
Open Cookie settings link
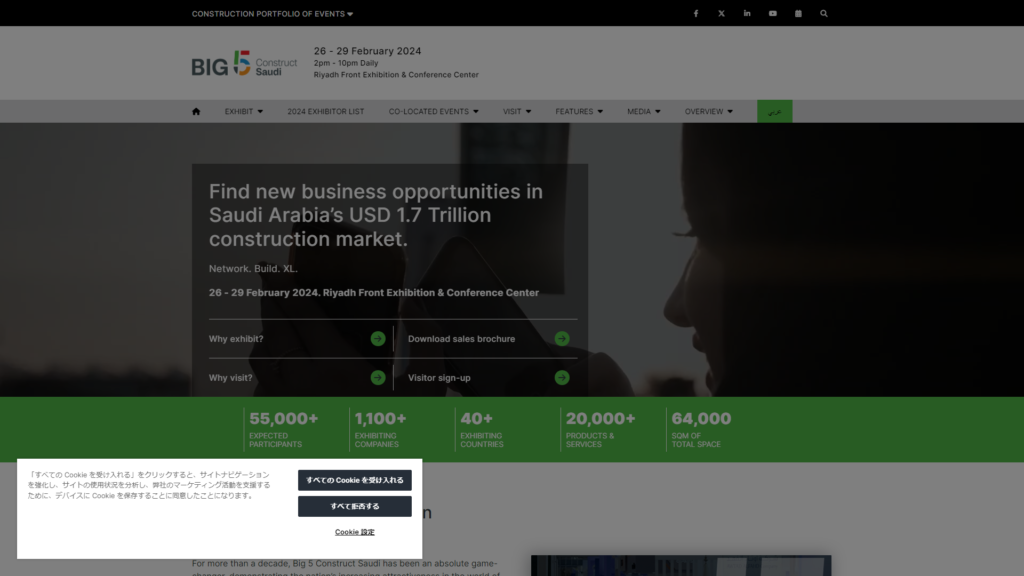click(355, 532)
